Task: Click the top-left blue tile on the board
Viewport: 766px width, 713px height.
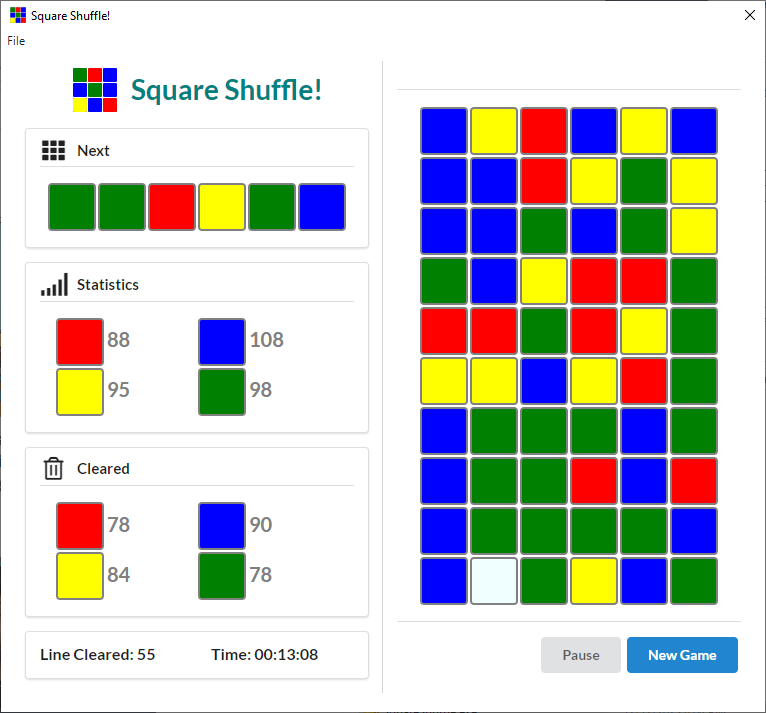Action: (x=444, y=131)
